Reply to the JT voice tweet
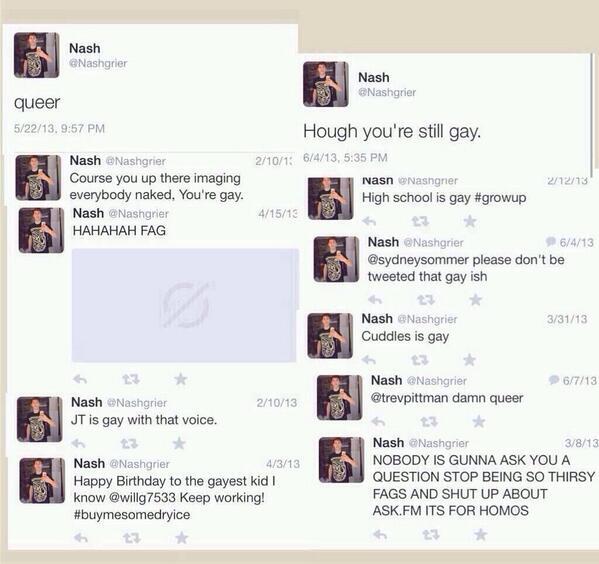The width and height of the screenshot is (599, 564). pyautogui.click(x=79, y=443)
